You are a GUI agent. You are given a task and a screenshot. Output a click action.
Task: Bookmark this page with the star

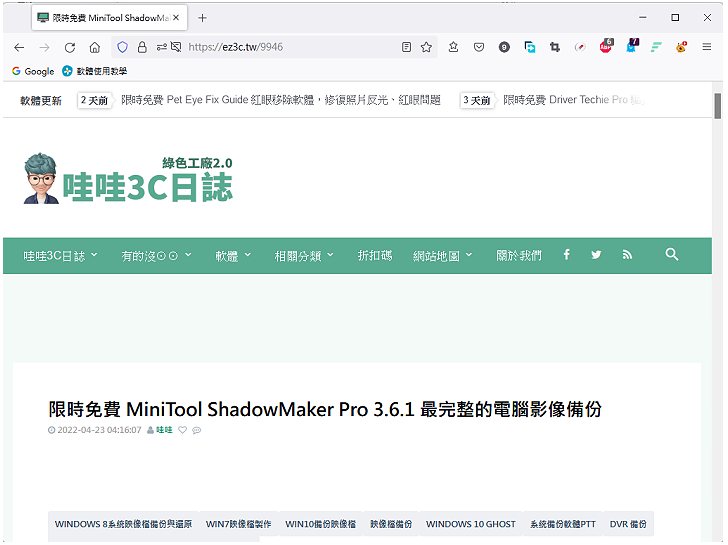pos(426,47)
